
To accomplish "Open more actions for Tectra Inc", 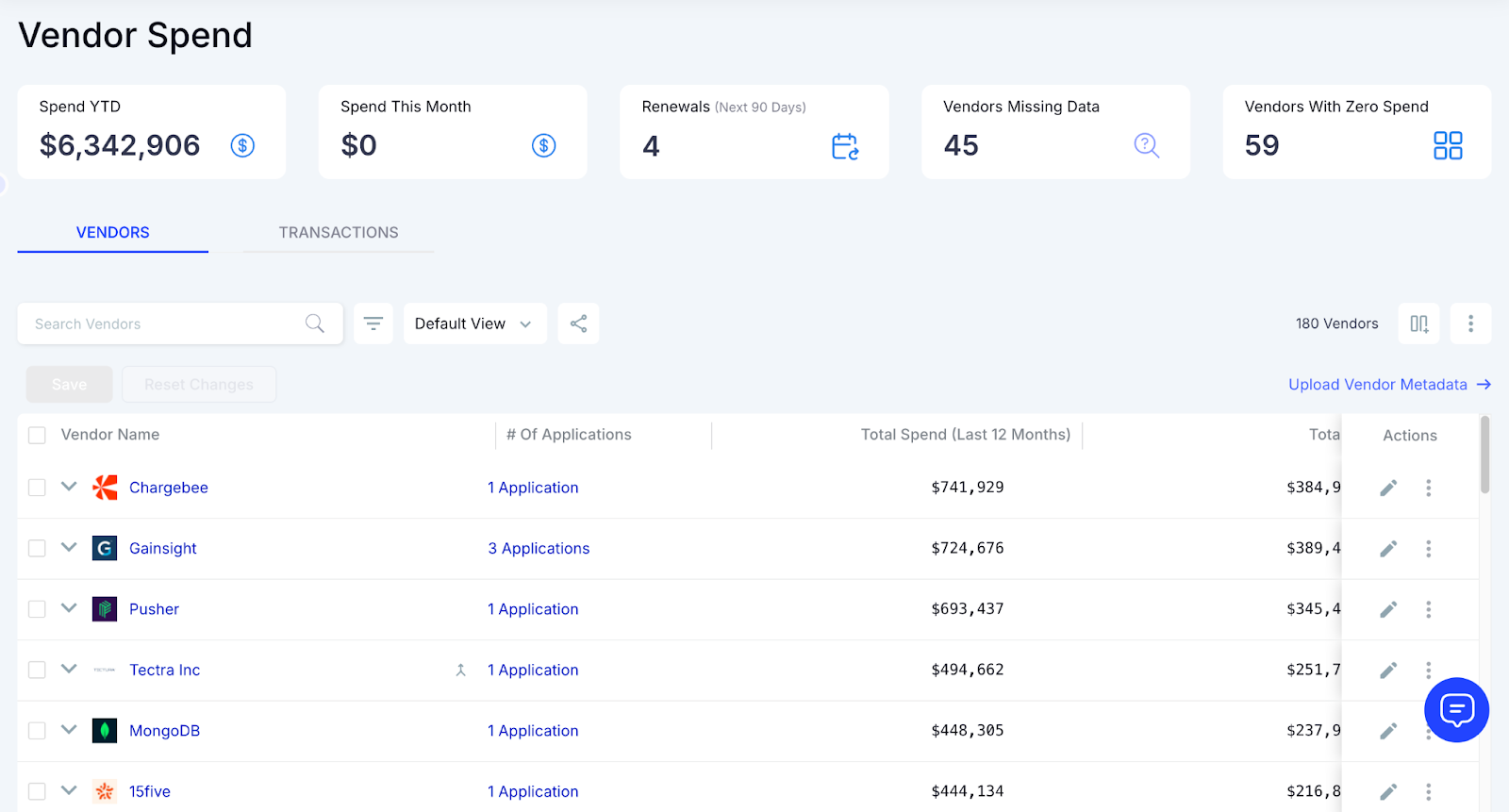I will (x=1429, y=669).
